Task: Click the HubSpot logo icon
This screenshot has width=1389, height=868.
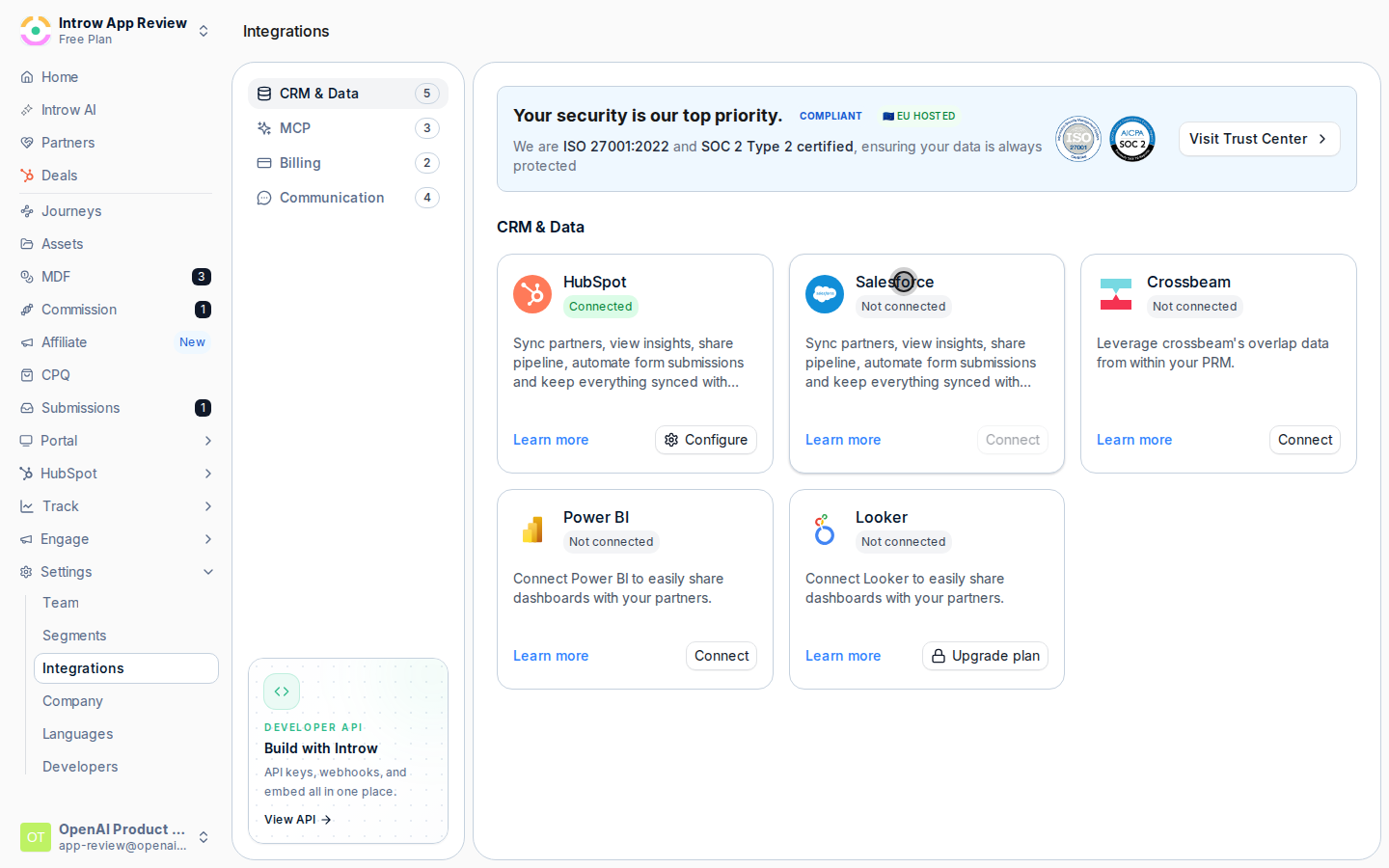Action: [x=532, y=294]
